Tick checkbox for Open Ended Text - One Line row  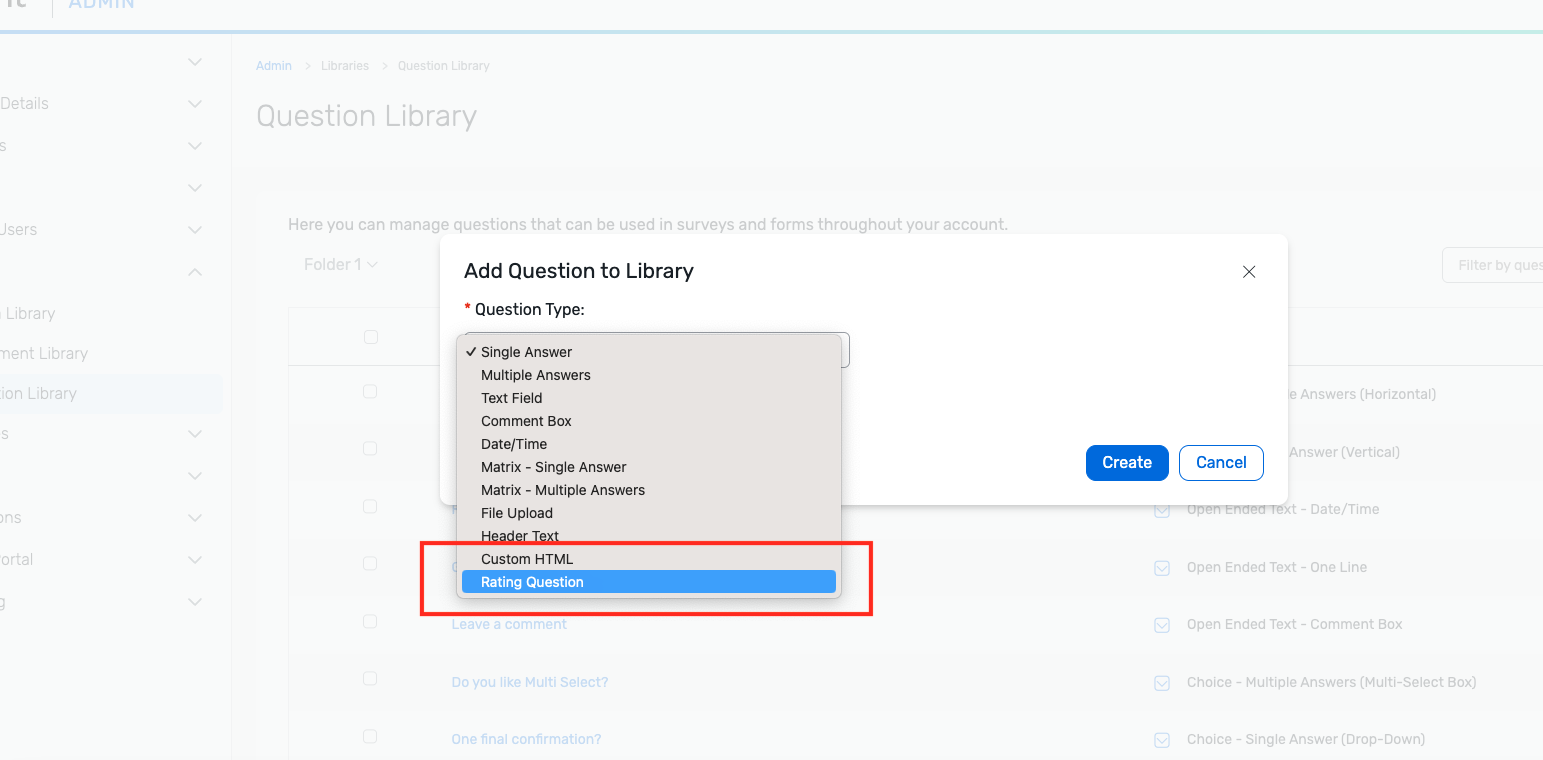(370, 564)
